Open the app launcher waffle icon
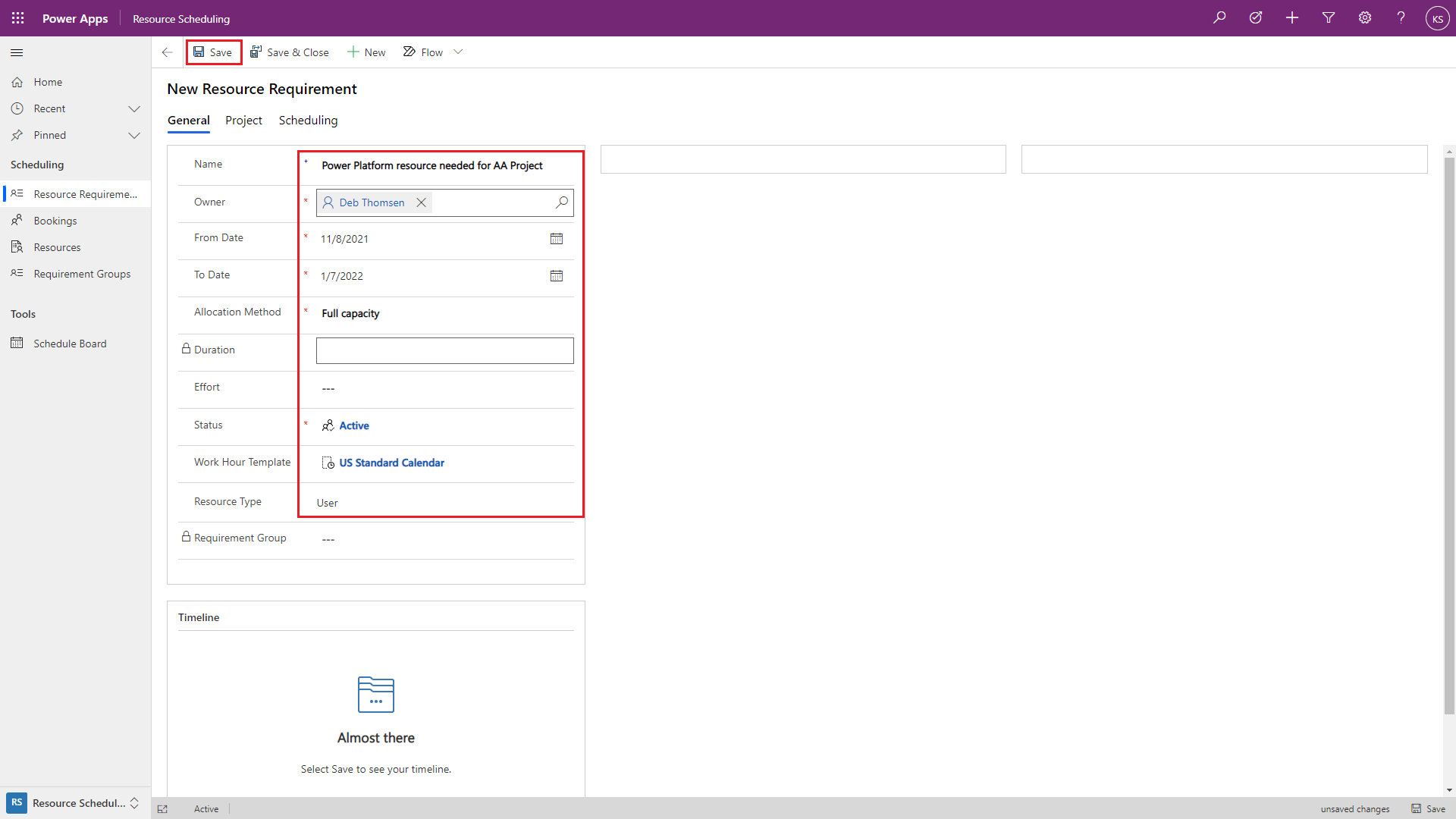This screenshot has width=1456, height=819. click(x=18, y=18)
